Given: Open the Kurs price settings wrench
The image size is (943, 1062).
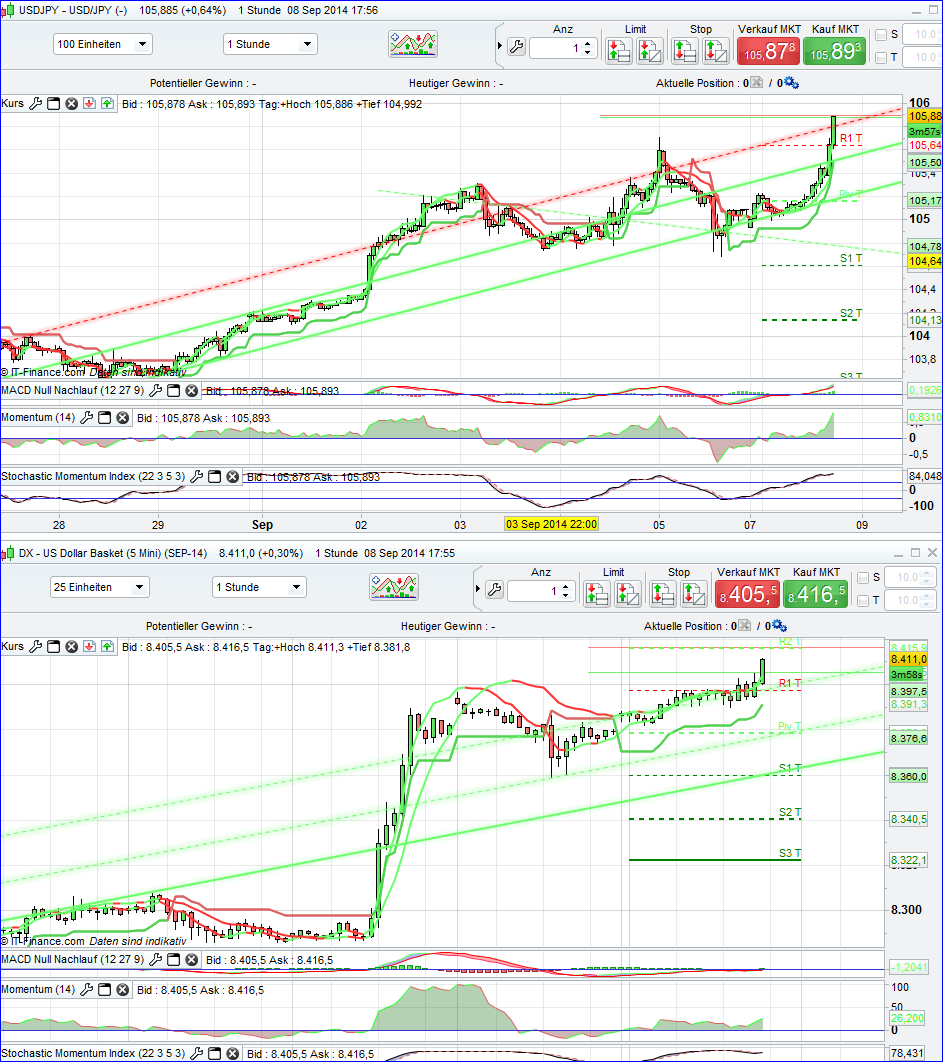Looking at the screenshot, I should click(x=35, y=103).
